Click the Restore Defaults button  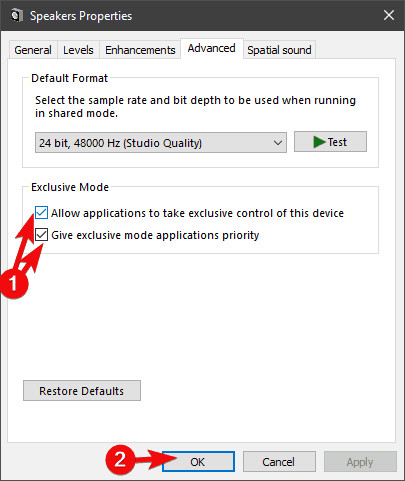[82, 391]
